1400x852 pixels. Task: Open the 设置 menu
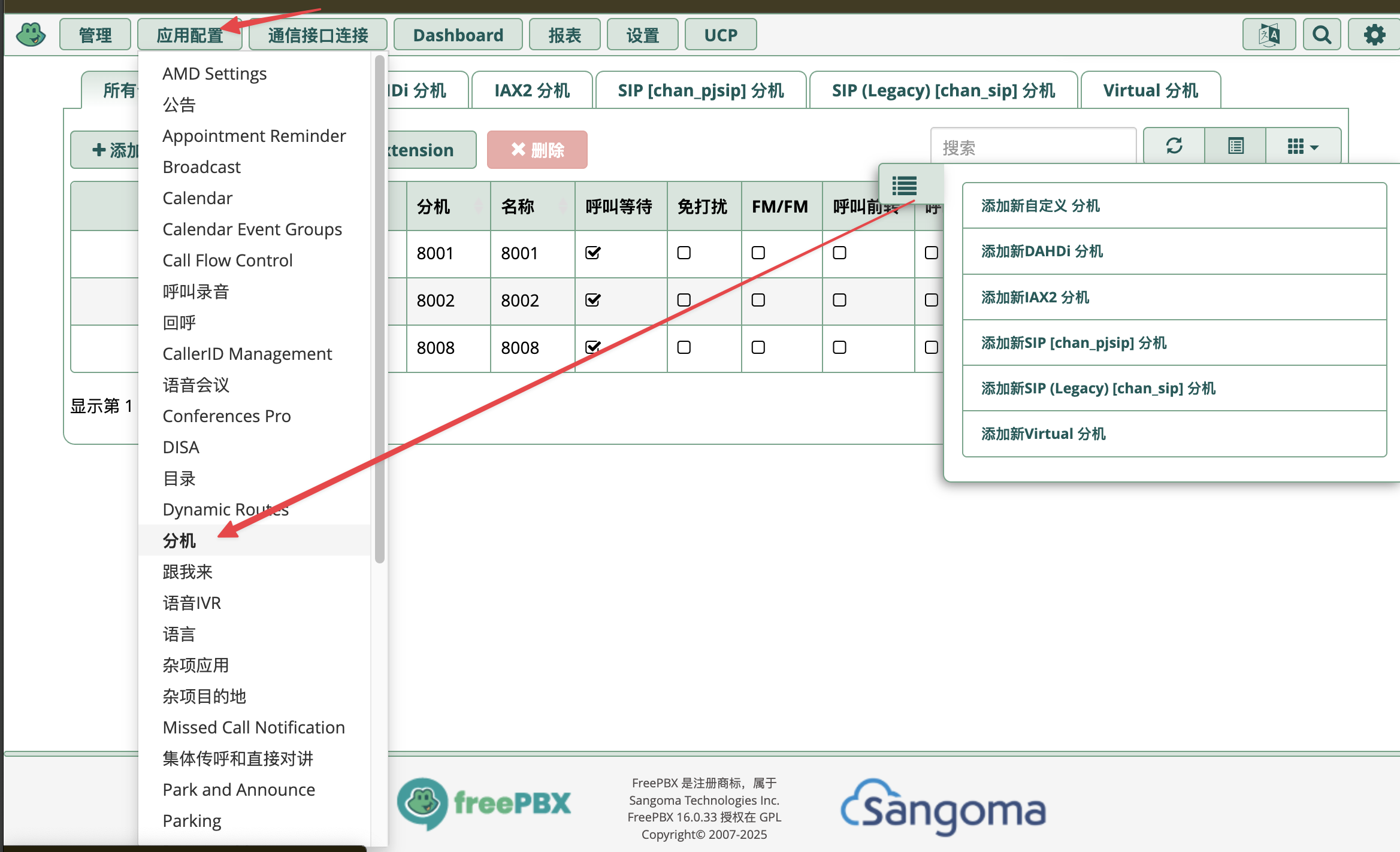point(643,35)
